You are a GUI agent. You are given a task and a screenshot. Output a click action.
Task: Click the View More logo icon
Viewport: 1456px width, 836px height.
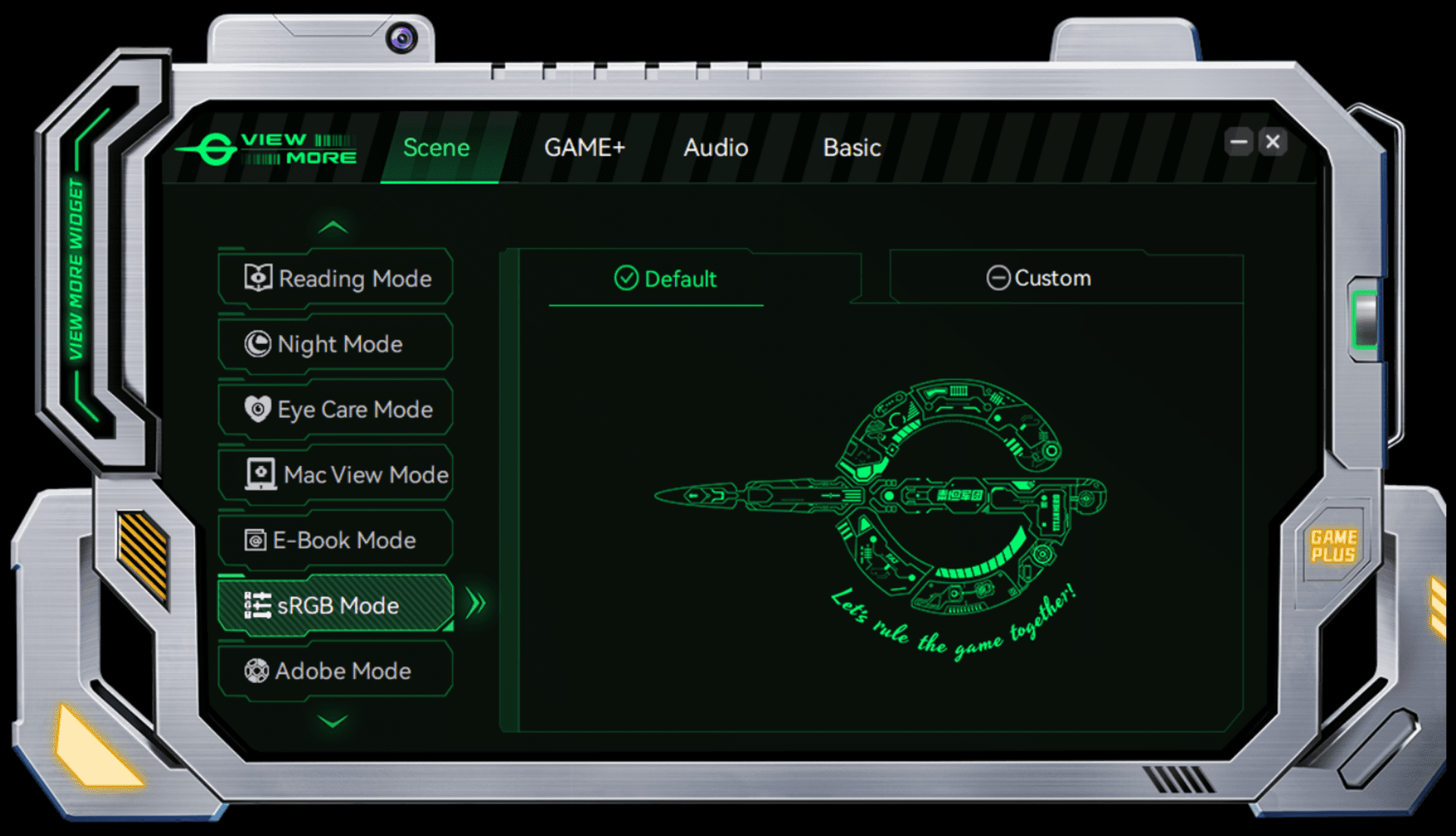click(216, 149)
